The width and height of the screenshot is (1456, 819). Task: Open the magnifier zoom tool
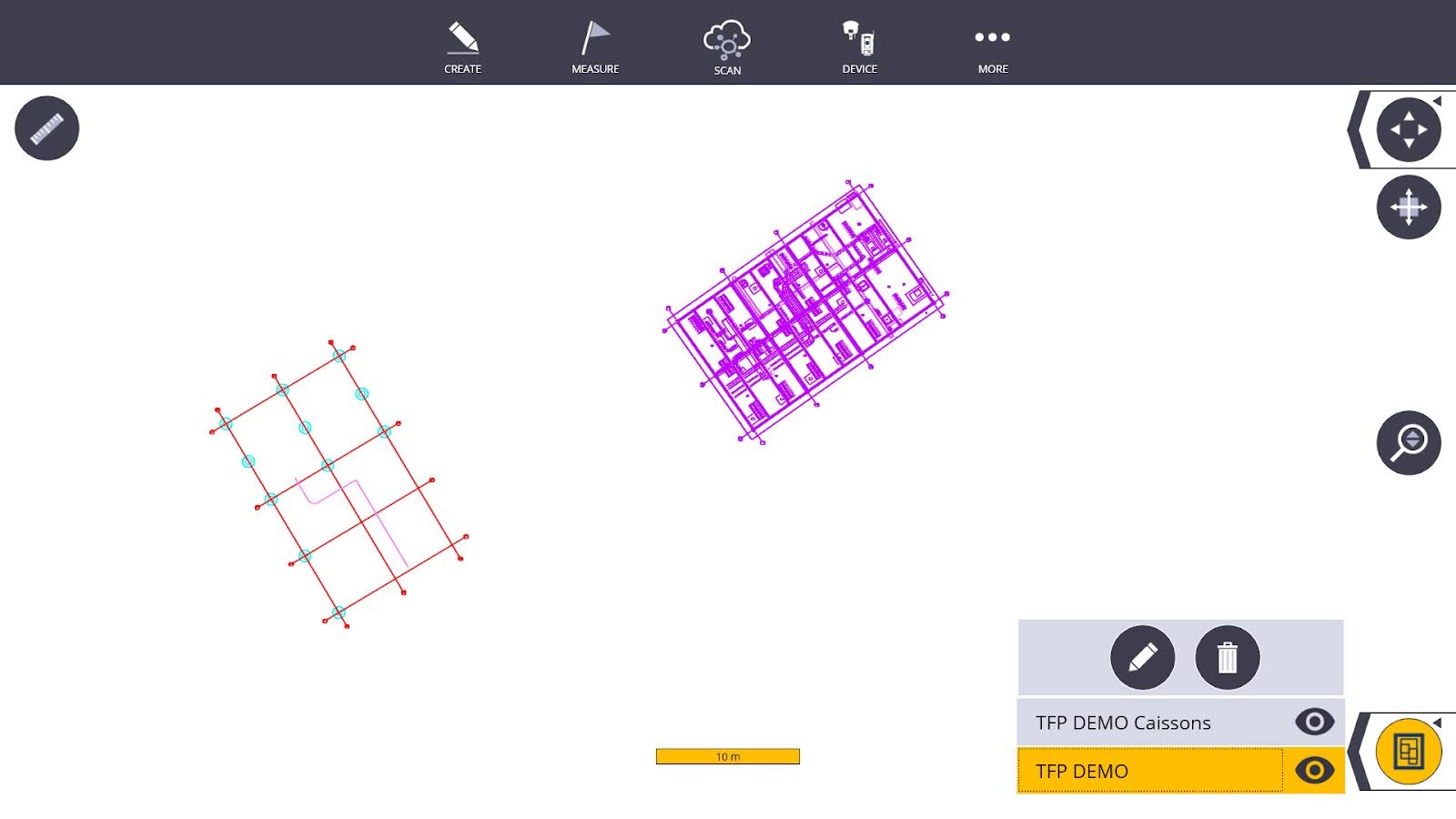point(1408,443)
